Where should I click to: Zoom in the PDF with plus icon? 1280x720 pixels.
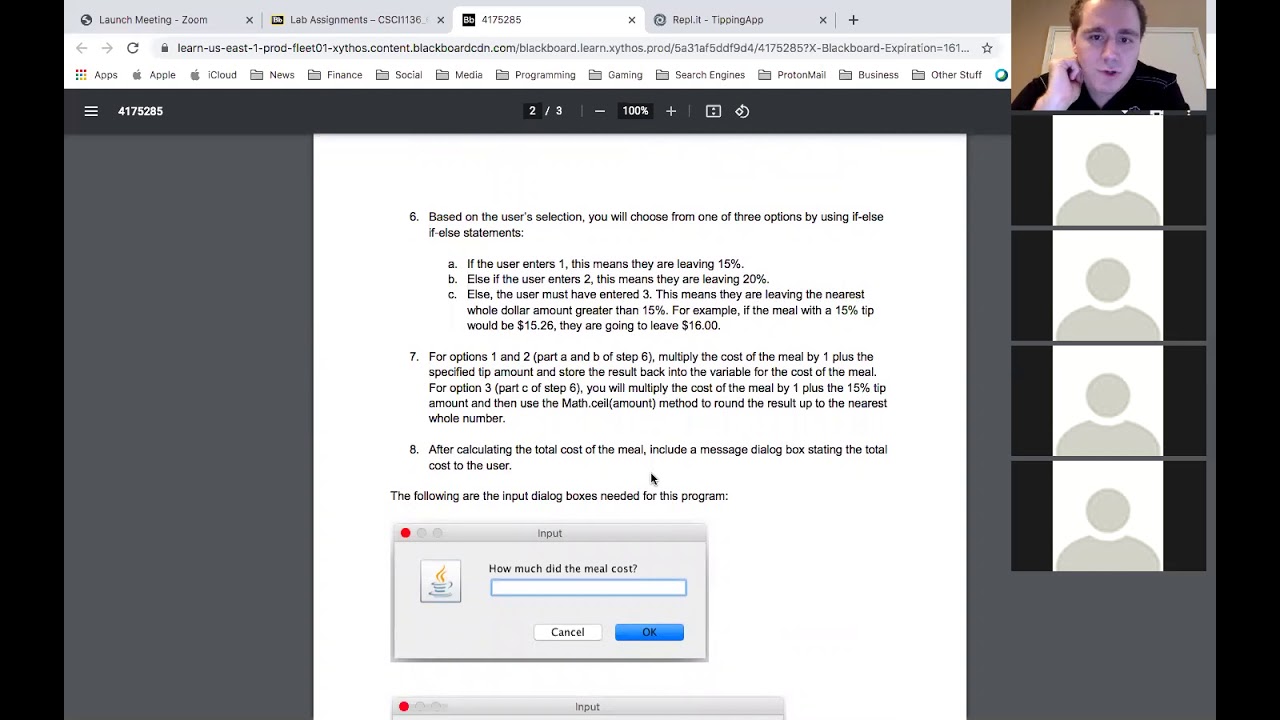tap(671, 111)
